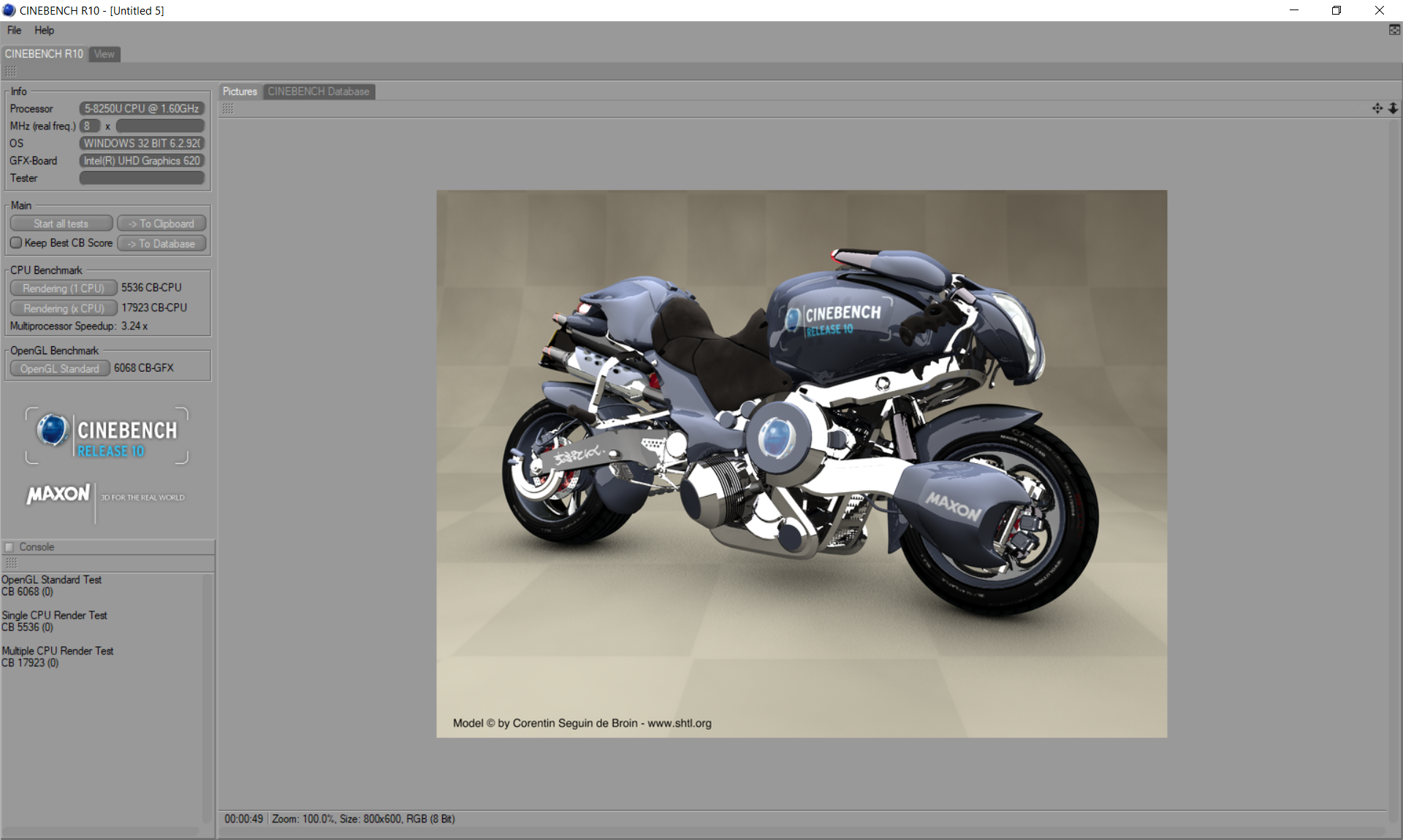Click the Rendering (1 CPU) button
The height and width of the screenshot is (840, 1403).
coord(64,288)
